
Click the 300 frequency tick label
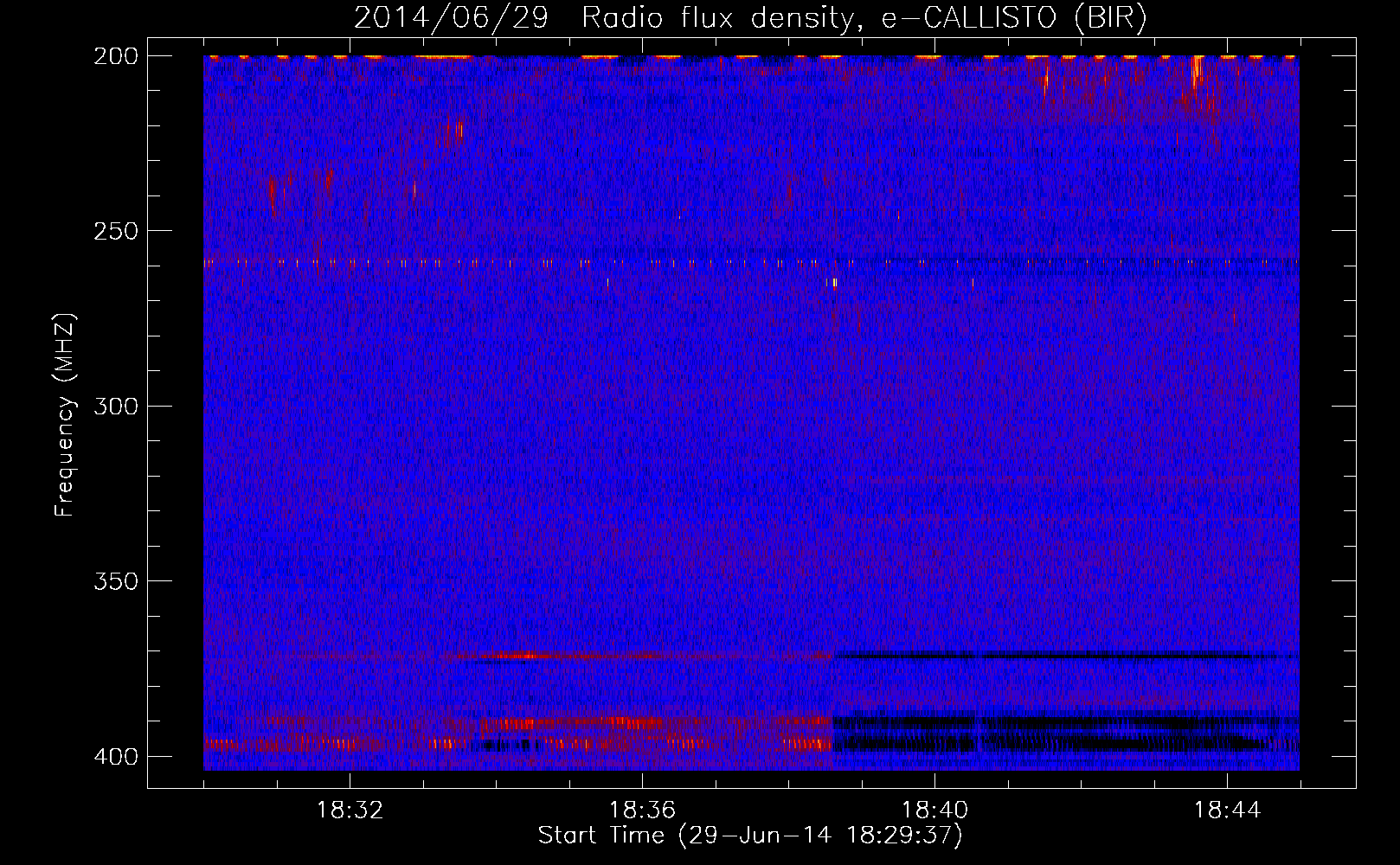coord(115,407)
